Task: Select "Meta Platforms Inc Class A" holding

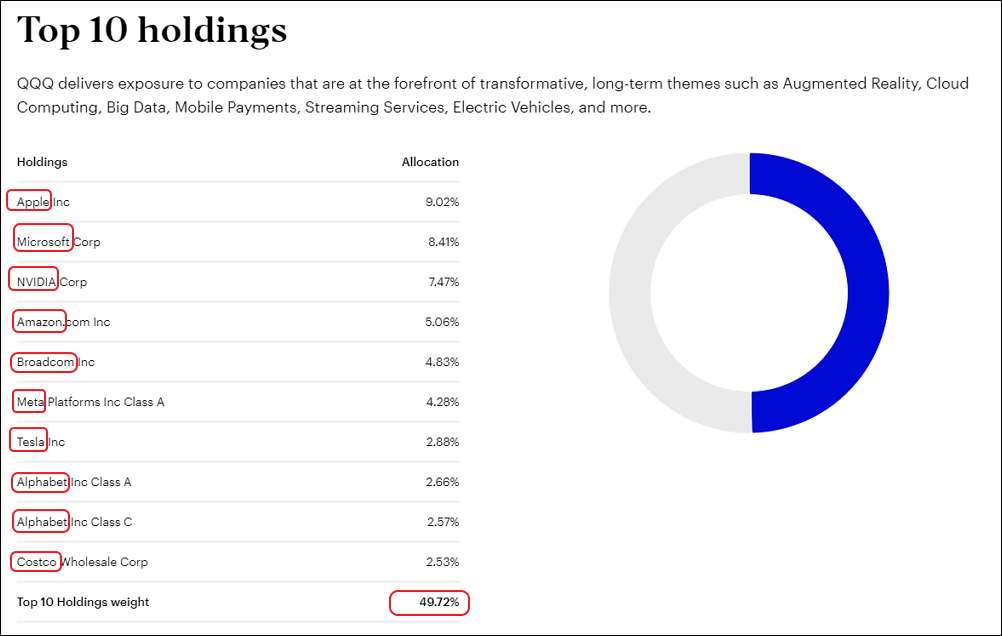Action: pos(90,402)
